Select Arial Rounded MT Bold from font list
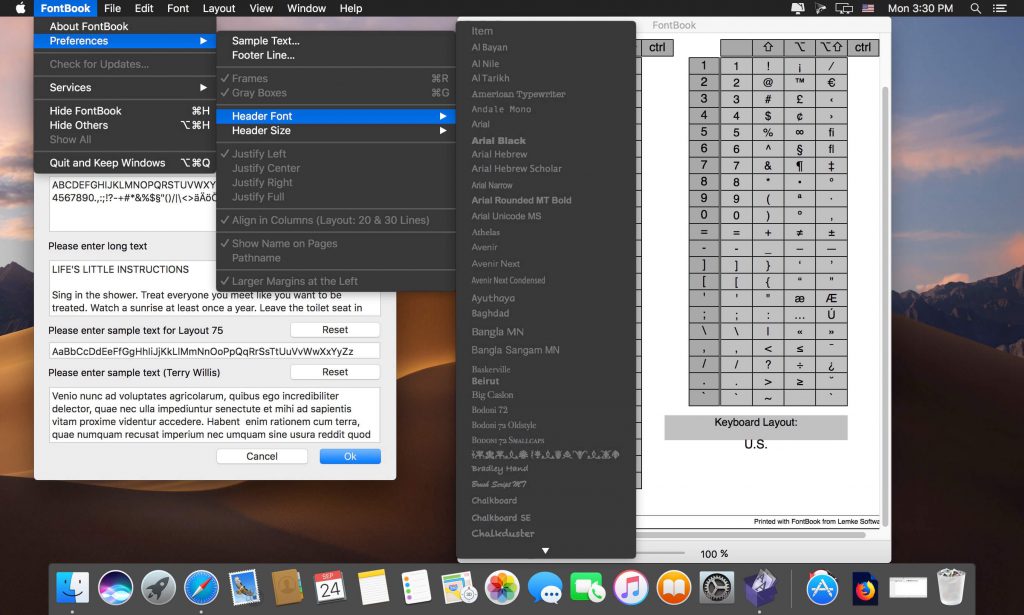This screenshot has height=615, width=1024. pyautogui.click(x=521, y=200)
